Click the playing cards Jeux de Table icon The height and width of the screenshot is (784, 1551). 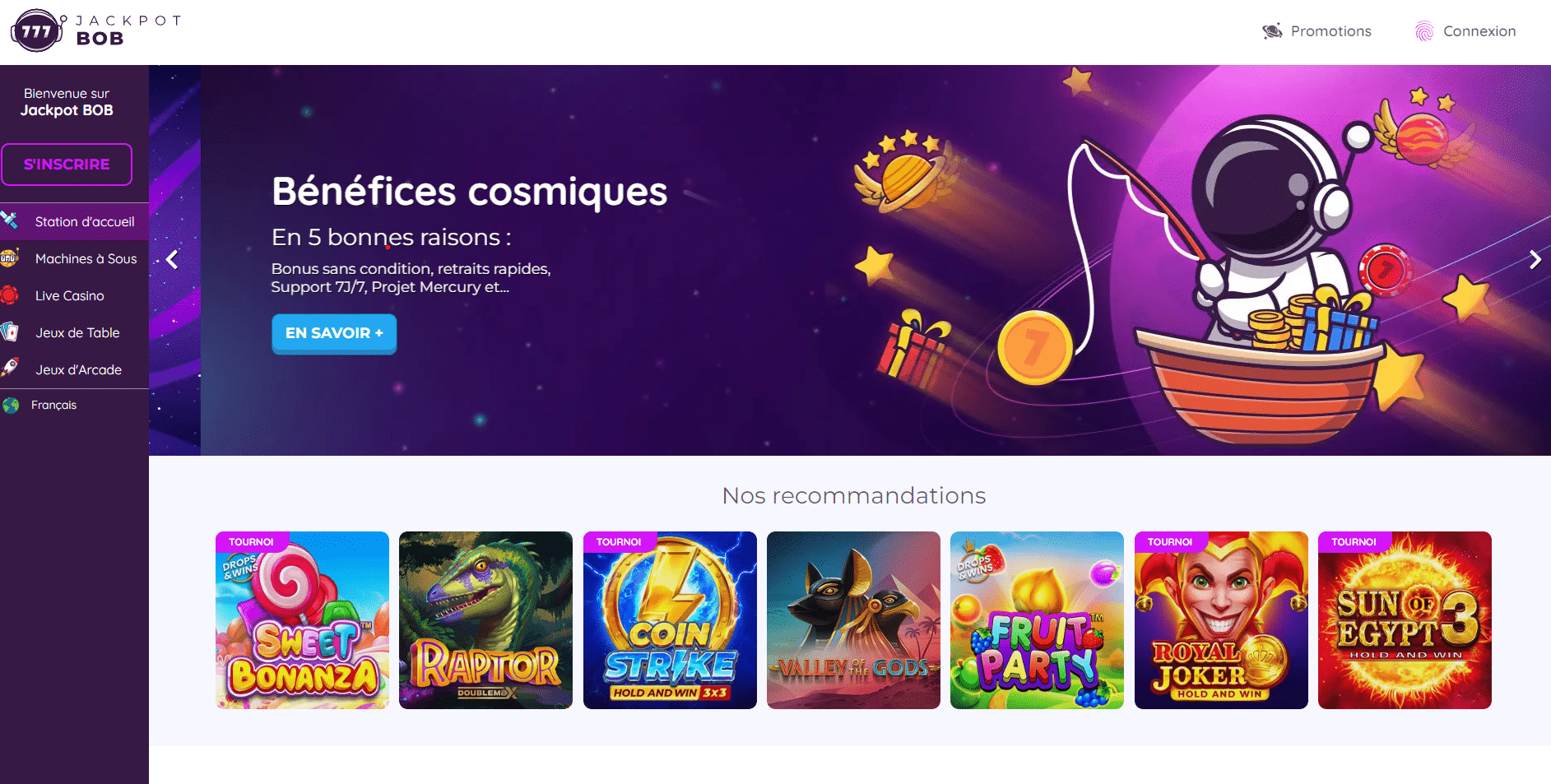(9, 332)
